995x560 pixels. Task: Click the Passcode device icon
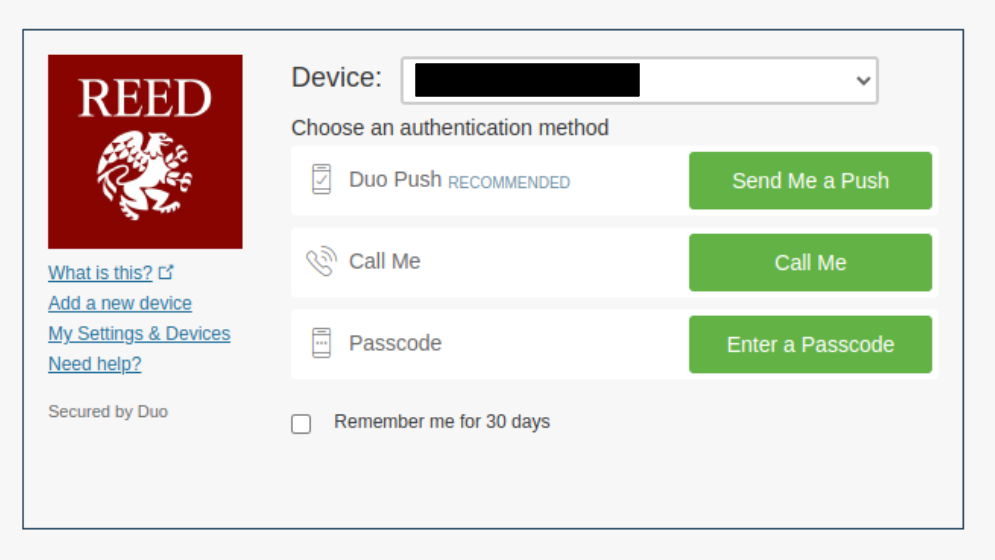click(321, 343)
